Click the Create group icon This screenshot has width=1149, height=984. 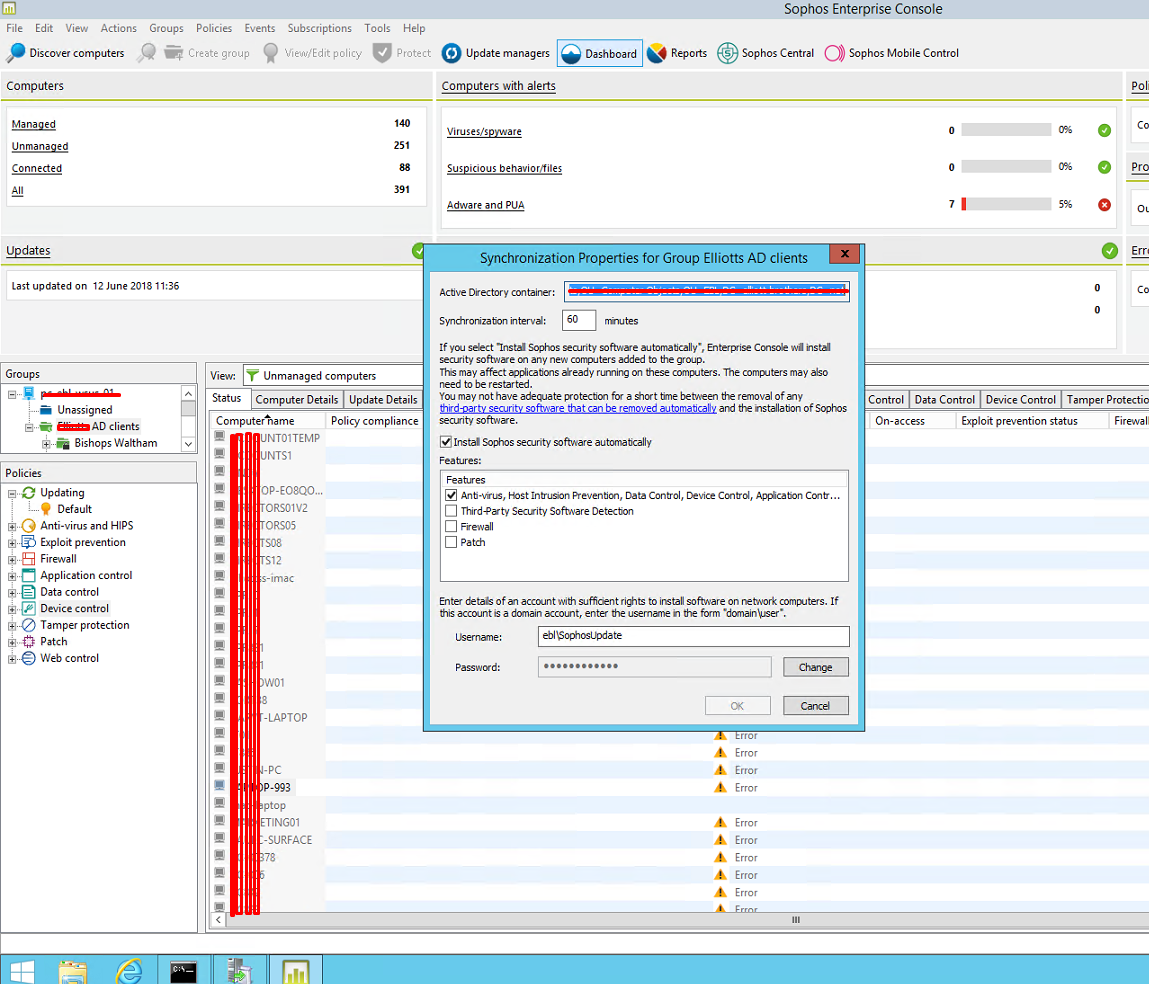[x=174, y=53]
